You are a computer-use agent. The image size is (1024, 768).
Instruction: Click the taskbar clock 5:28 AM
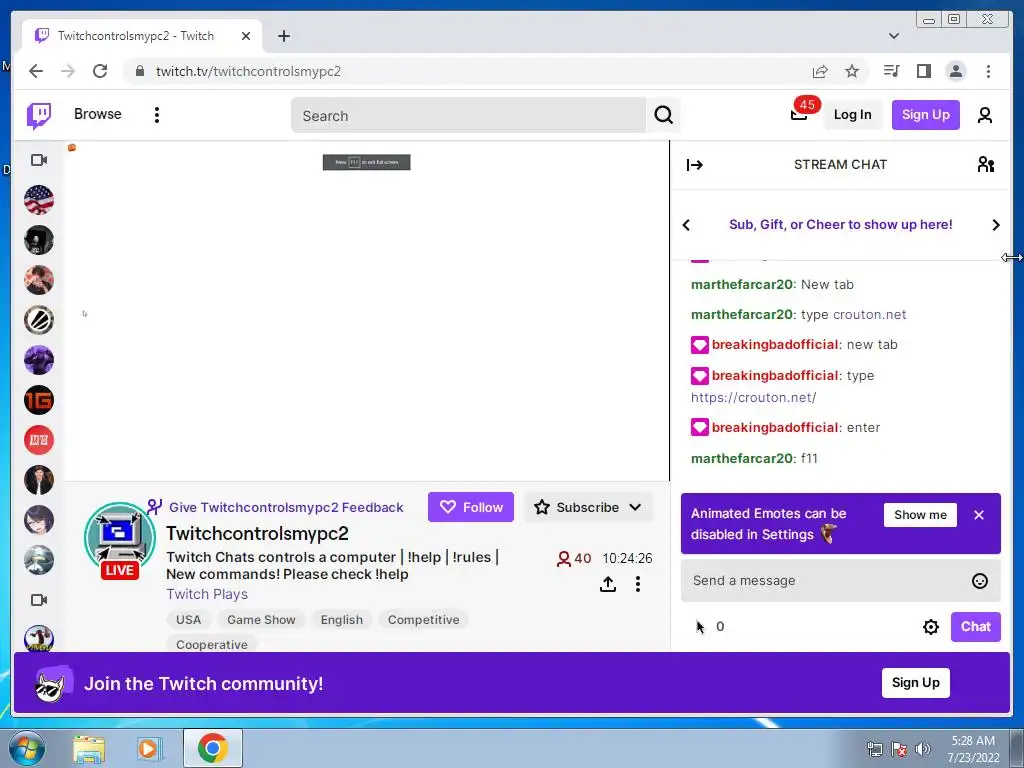tap(973, 741)
